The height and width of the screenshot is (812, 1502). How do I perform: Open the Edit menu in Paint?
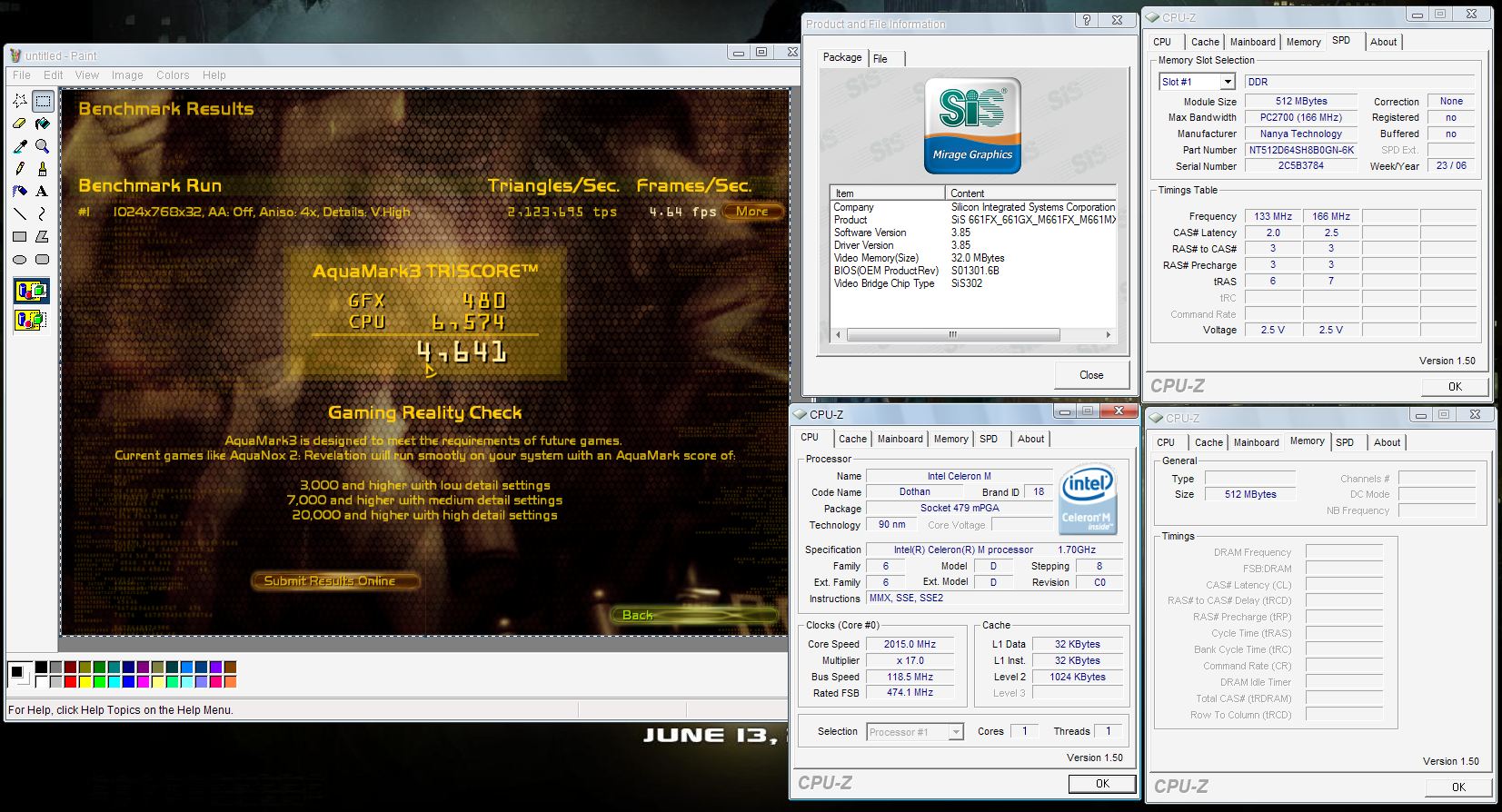click(x=54, y=75)
